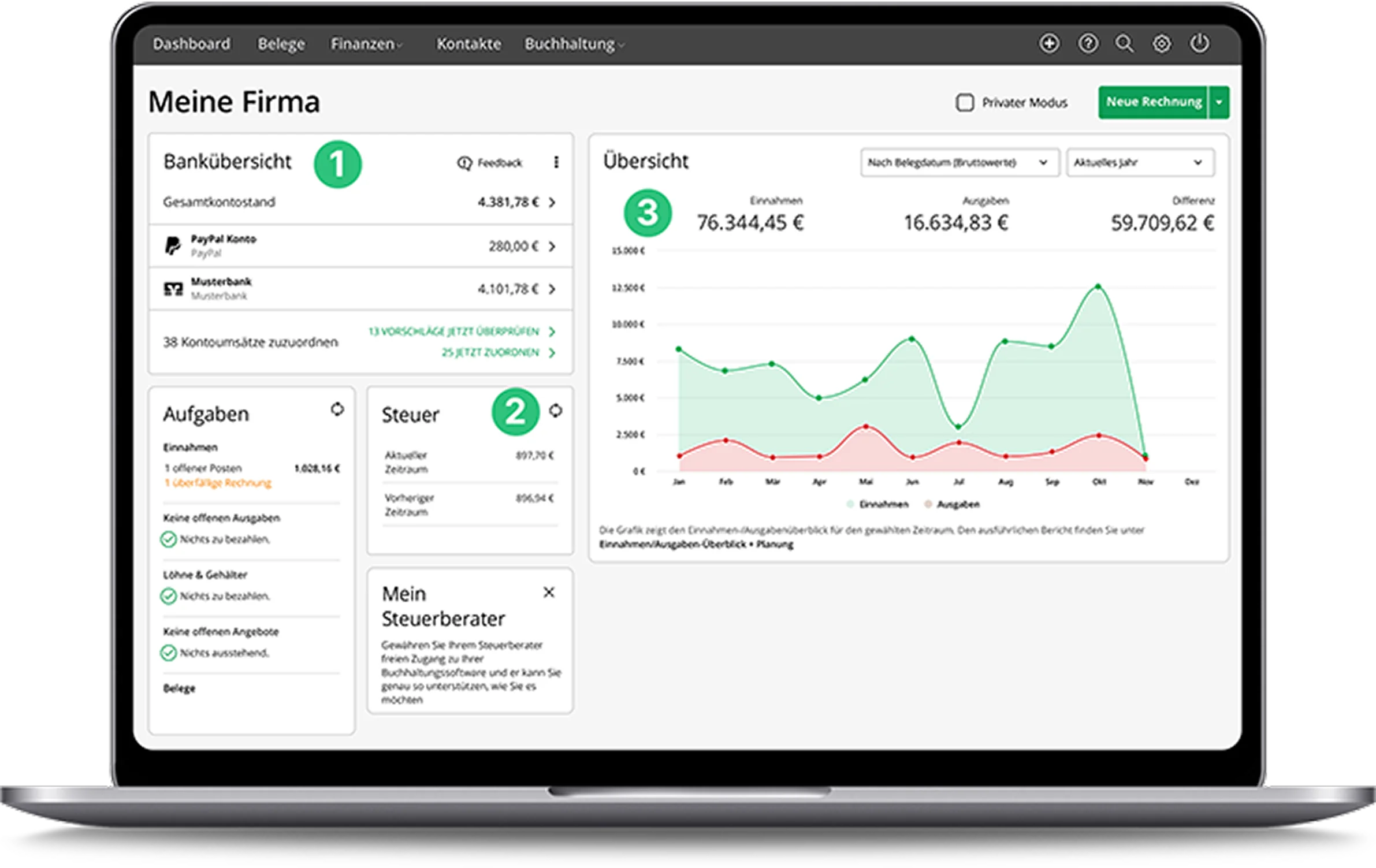Open the help question mark icon
1376x868 pixels.
pos(1088,43)
